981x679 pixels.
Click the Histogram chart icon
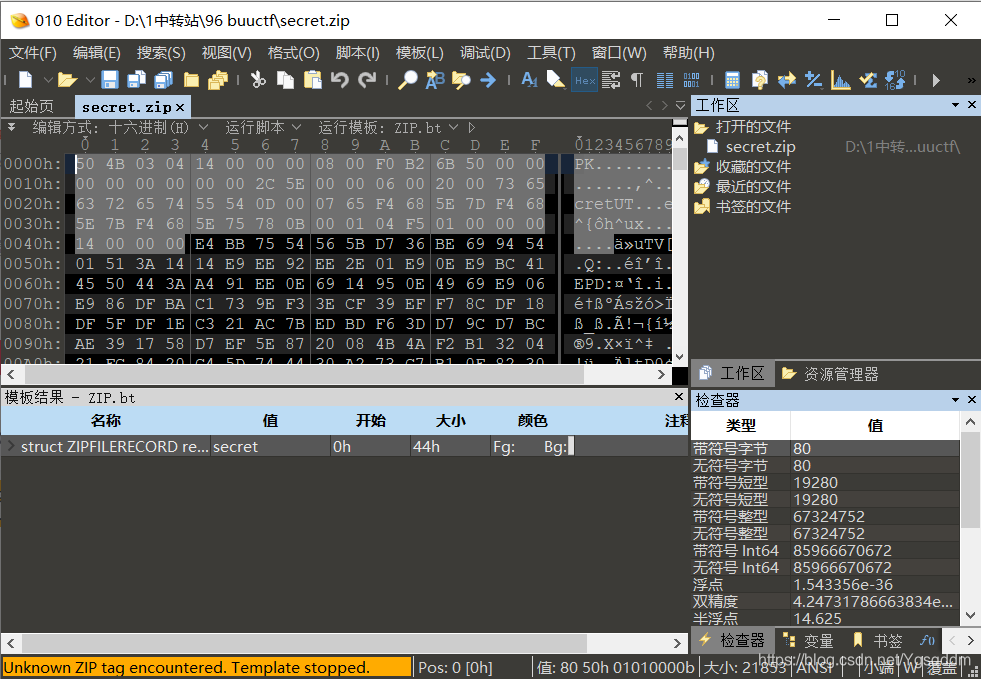tap(840, 79)
